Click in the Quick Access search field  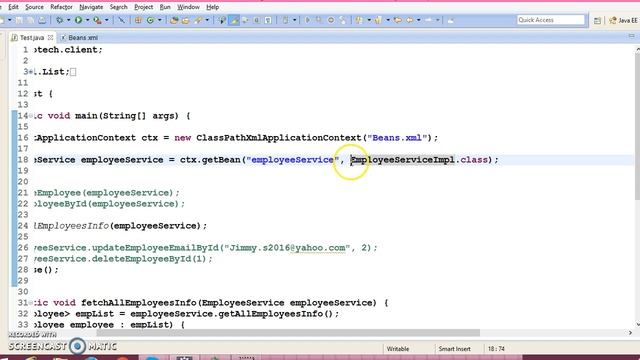click(x=551, y=20)
